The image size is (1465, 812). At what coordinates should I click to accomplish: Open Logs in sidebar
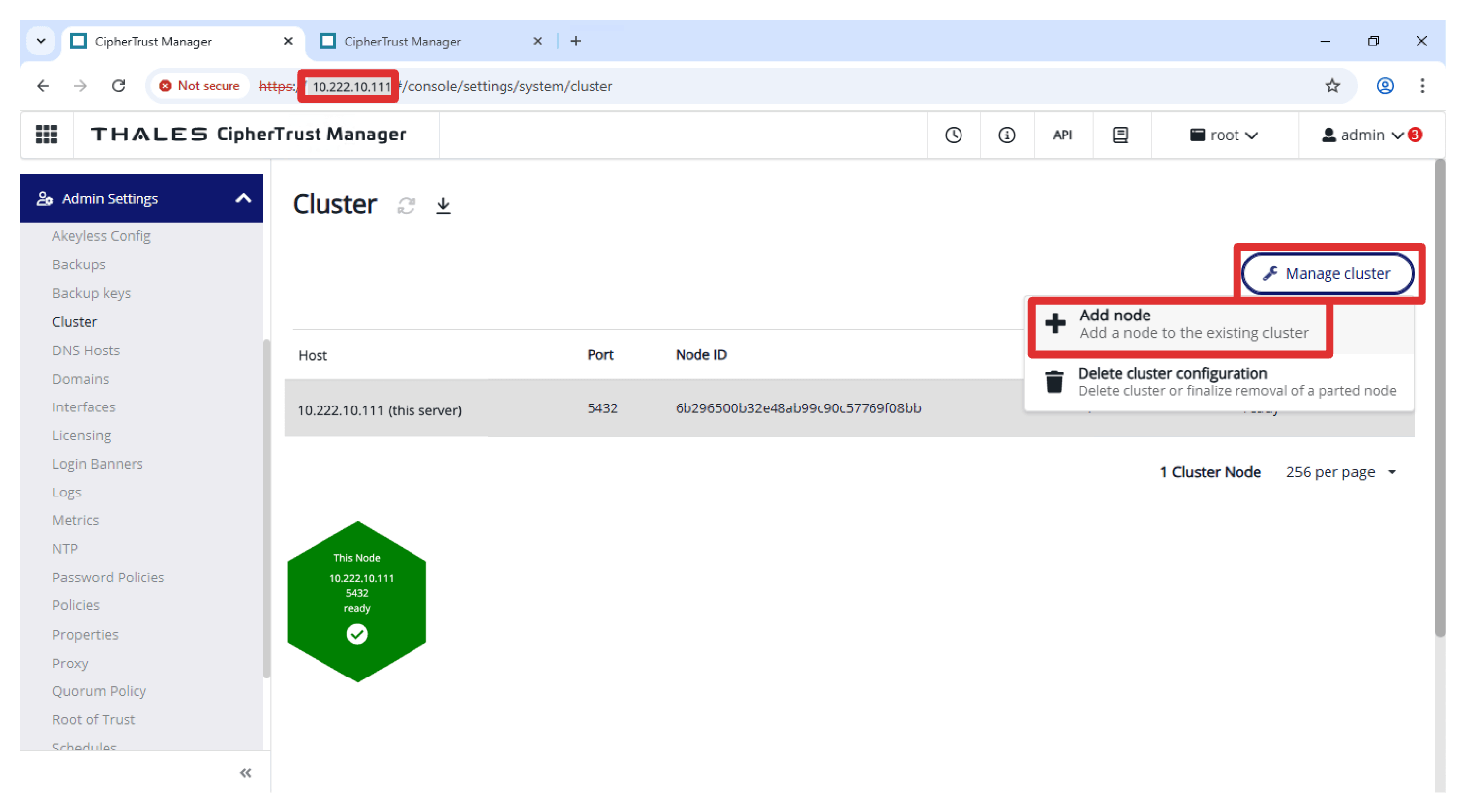(67, 493)
